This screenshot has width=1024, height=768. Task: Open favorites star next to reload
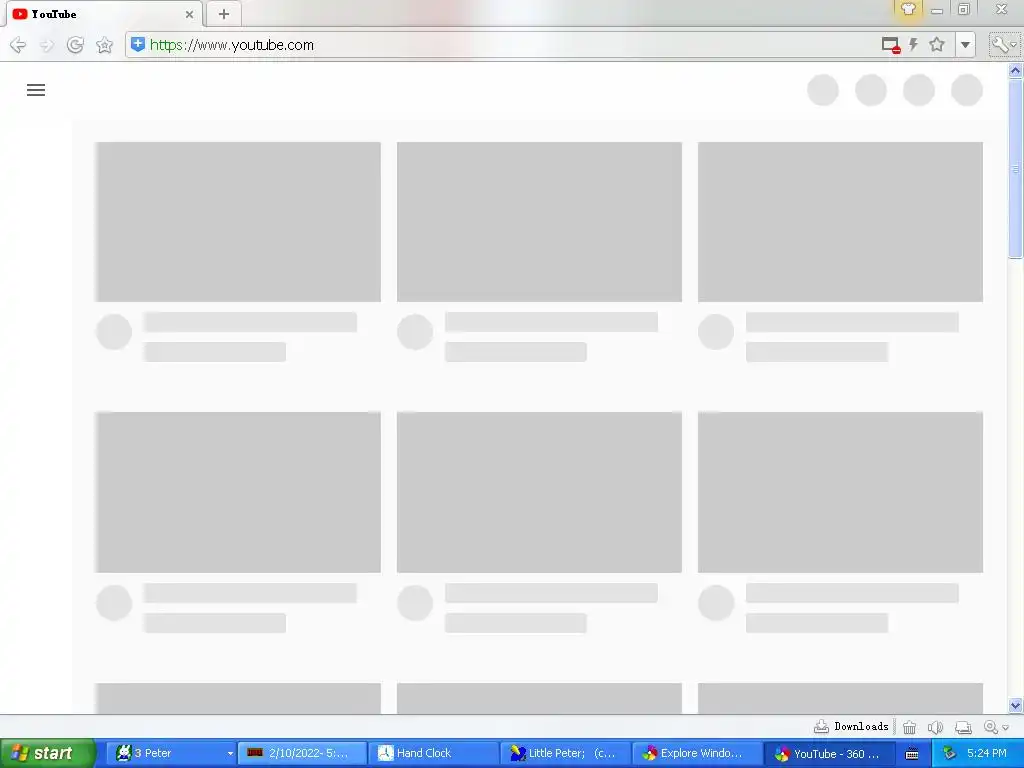click(x=104, y=45)
